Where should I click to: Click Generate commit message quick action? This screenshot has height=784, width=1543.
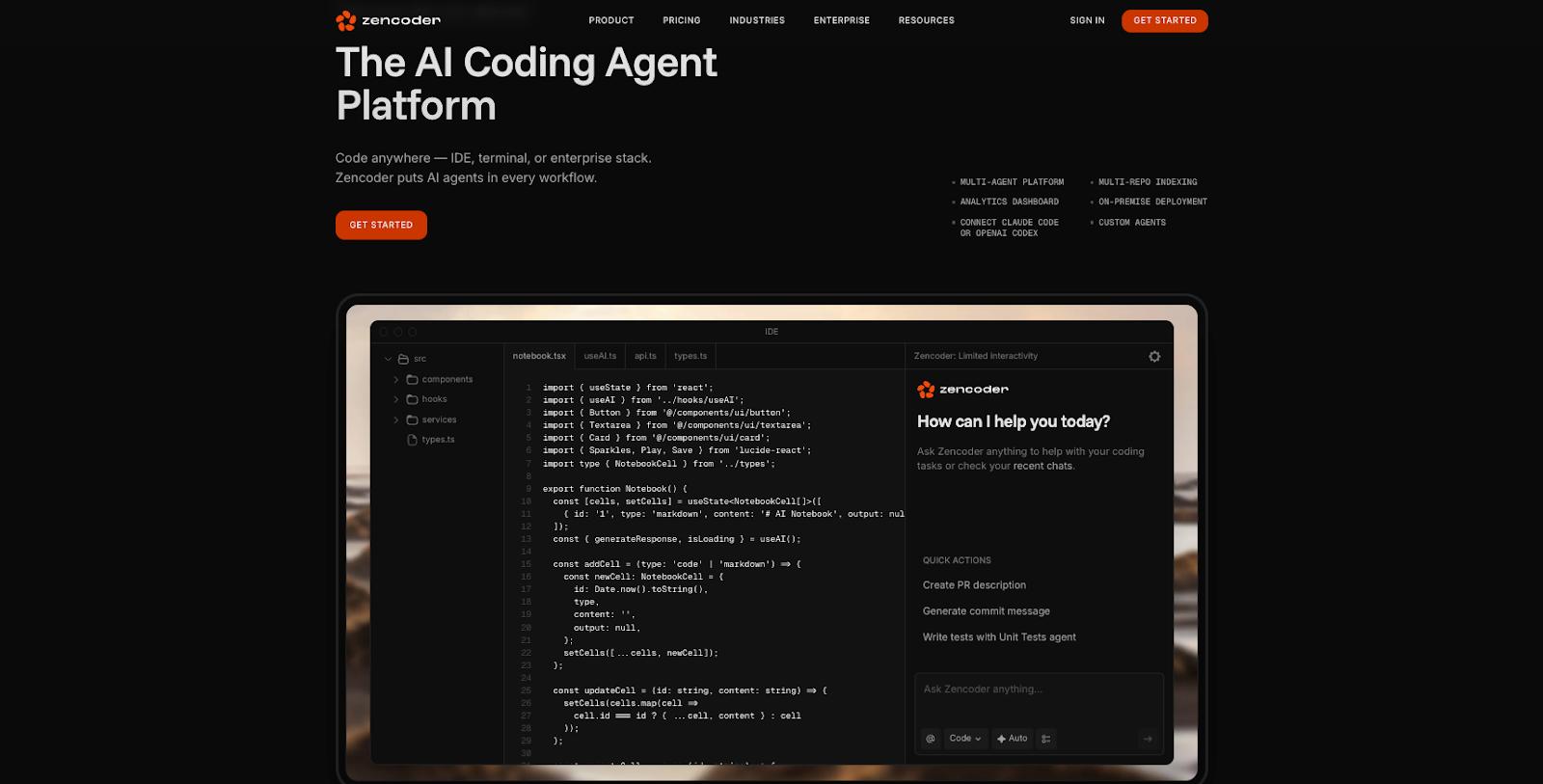pyautogui.click(x=987, y=611)
